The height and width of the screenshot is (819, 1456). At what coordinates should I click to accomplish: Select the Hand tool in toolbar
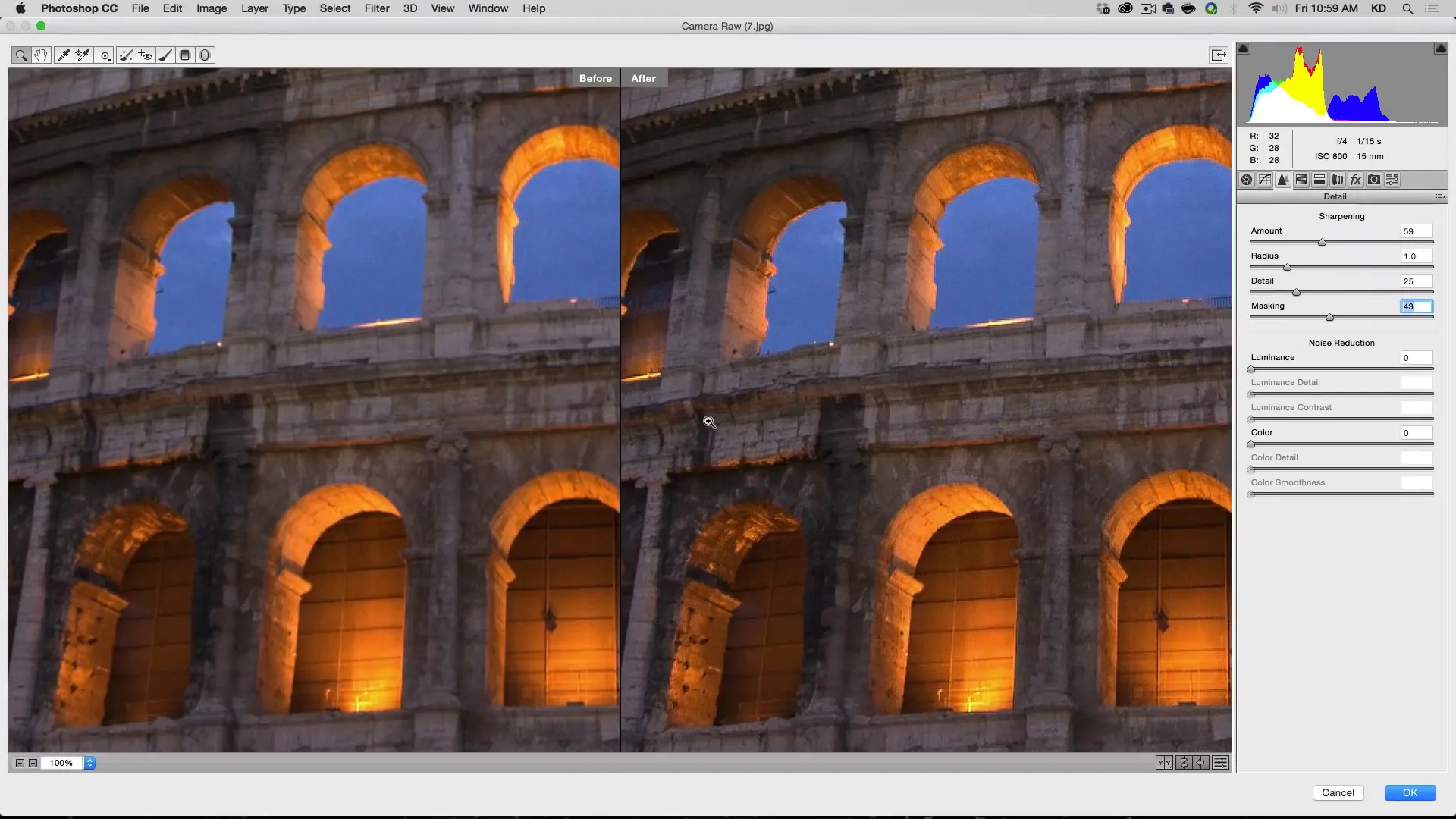pos(40,55)
